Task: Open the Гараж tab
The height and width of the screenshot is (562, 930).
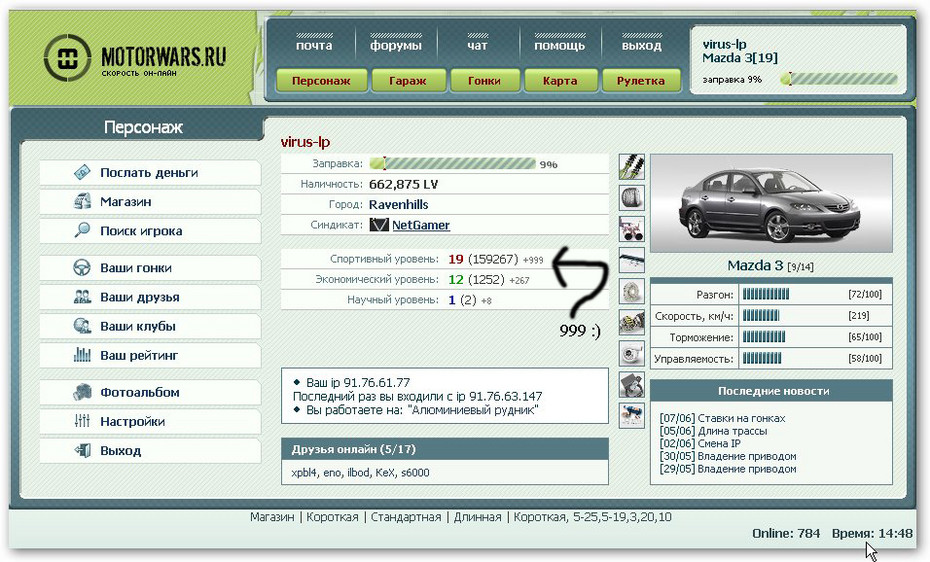Action: (408, 81)
